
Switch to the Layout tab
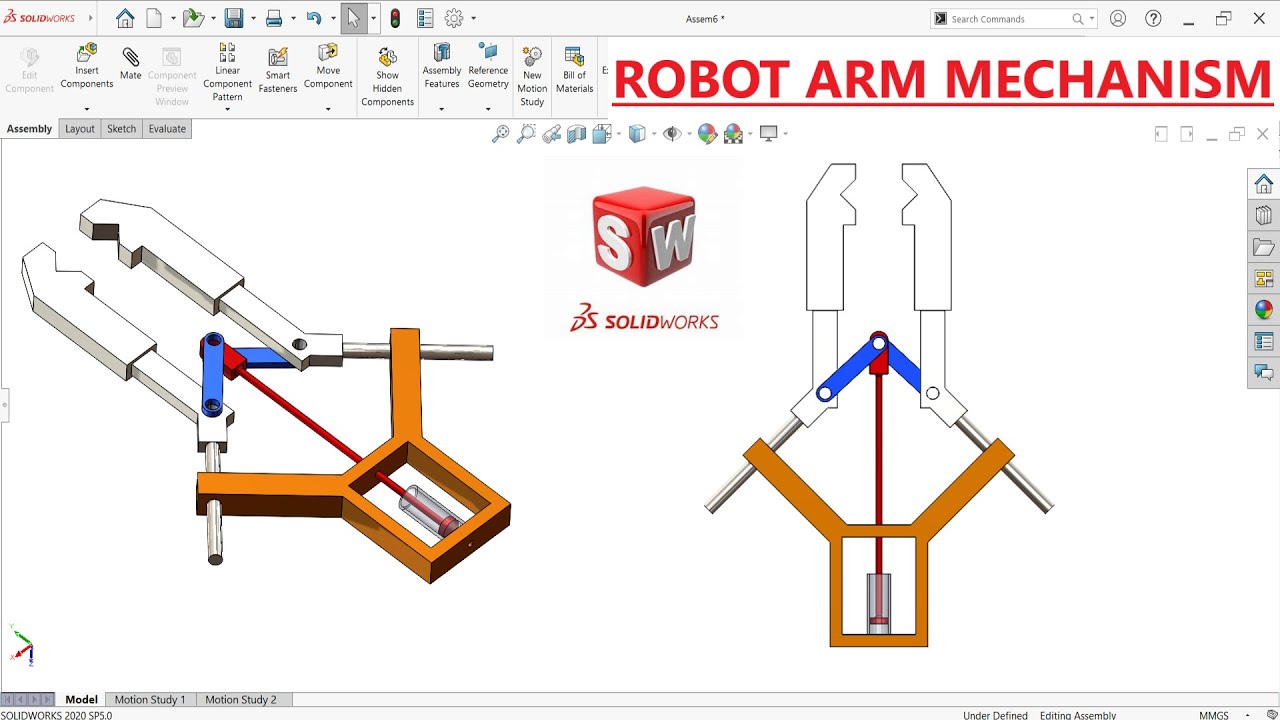point(80,129)
